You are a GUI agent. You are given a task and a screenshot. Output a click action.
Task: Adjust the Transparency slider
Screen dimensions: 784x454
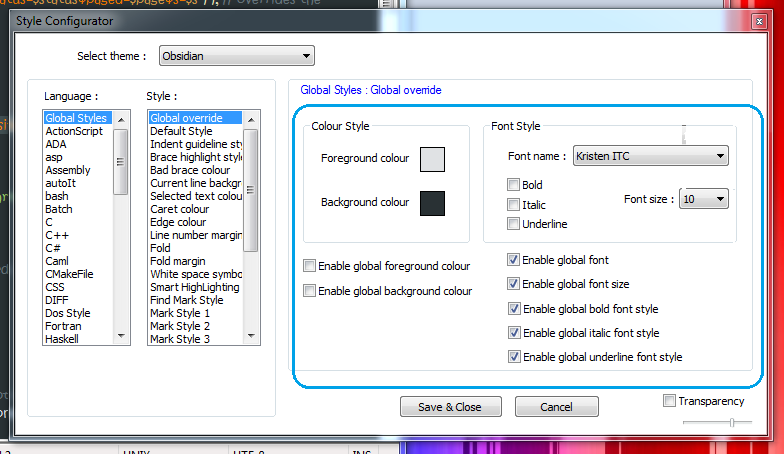pyautogui.click(x=732, y=422)
